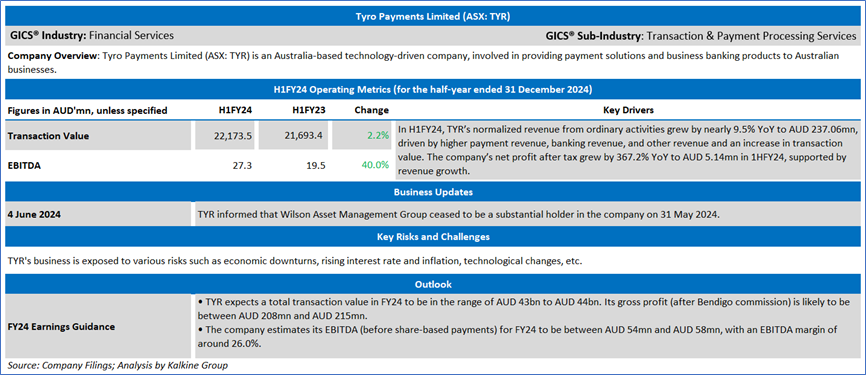Click the Change column heading
The image size is (866, 375).
point(371,110)
